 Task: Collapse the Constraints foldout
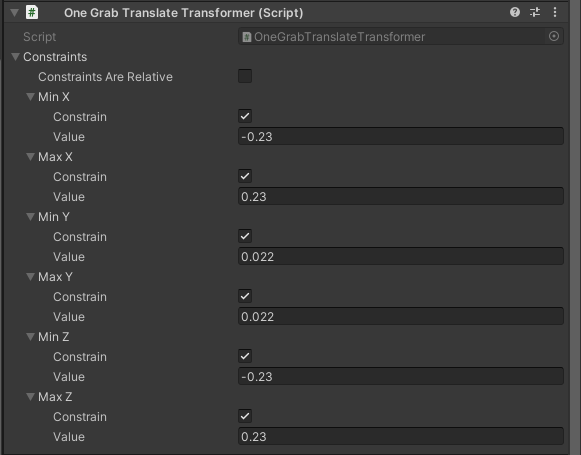click(x=15, y=57)
